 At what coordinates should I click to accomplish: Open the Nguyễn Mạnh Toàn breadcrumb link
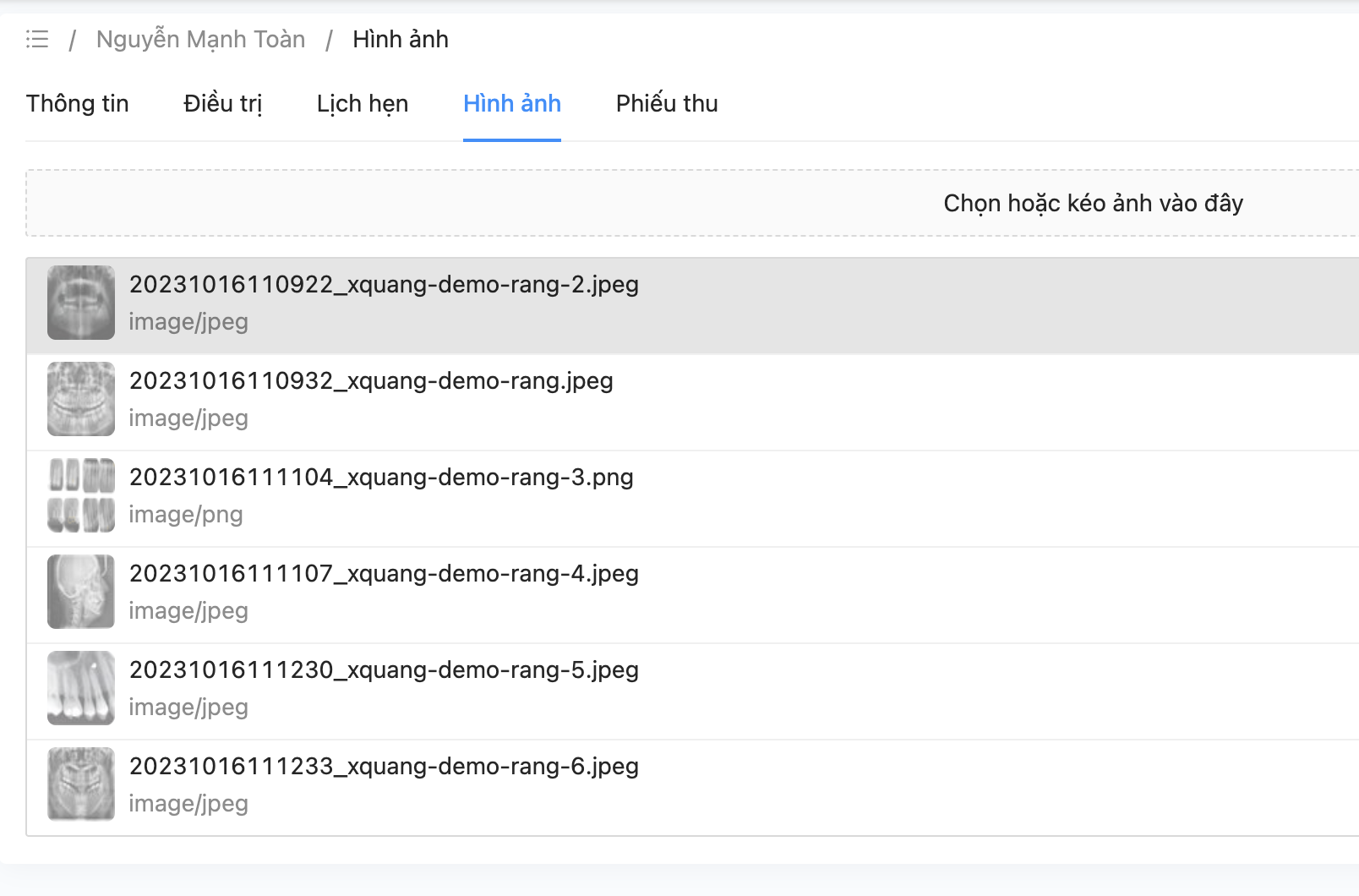[200, 39]
